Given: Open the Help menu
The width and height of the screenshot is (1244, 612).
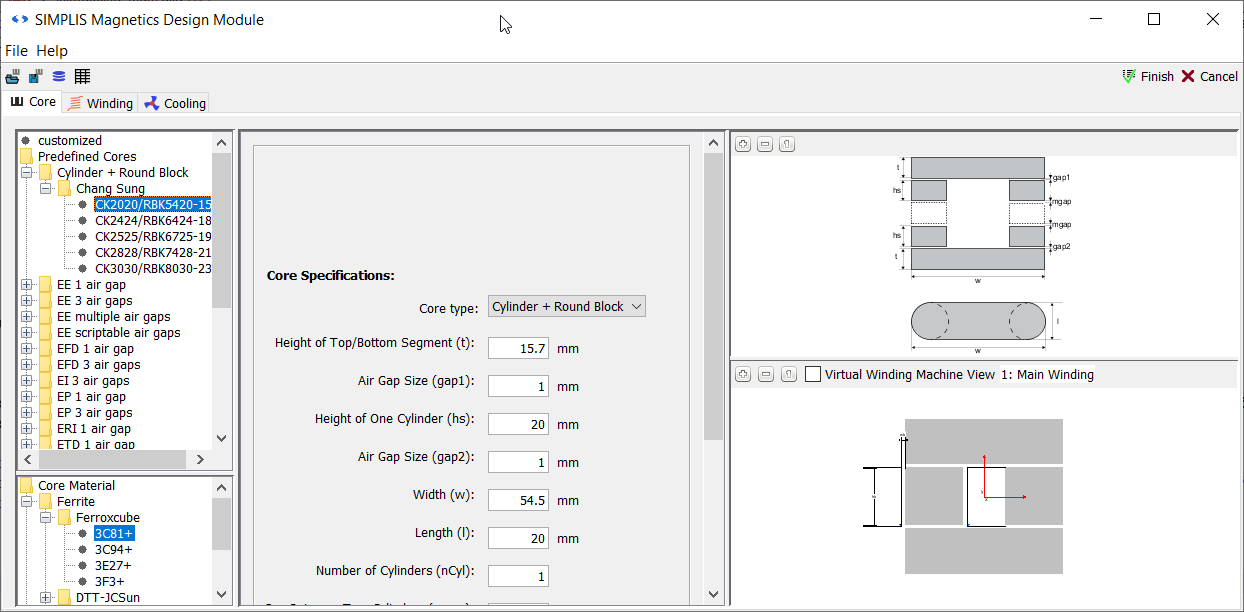Looking at the screenshot, I should click(x=52, y=51).
